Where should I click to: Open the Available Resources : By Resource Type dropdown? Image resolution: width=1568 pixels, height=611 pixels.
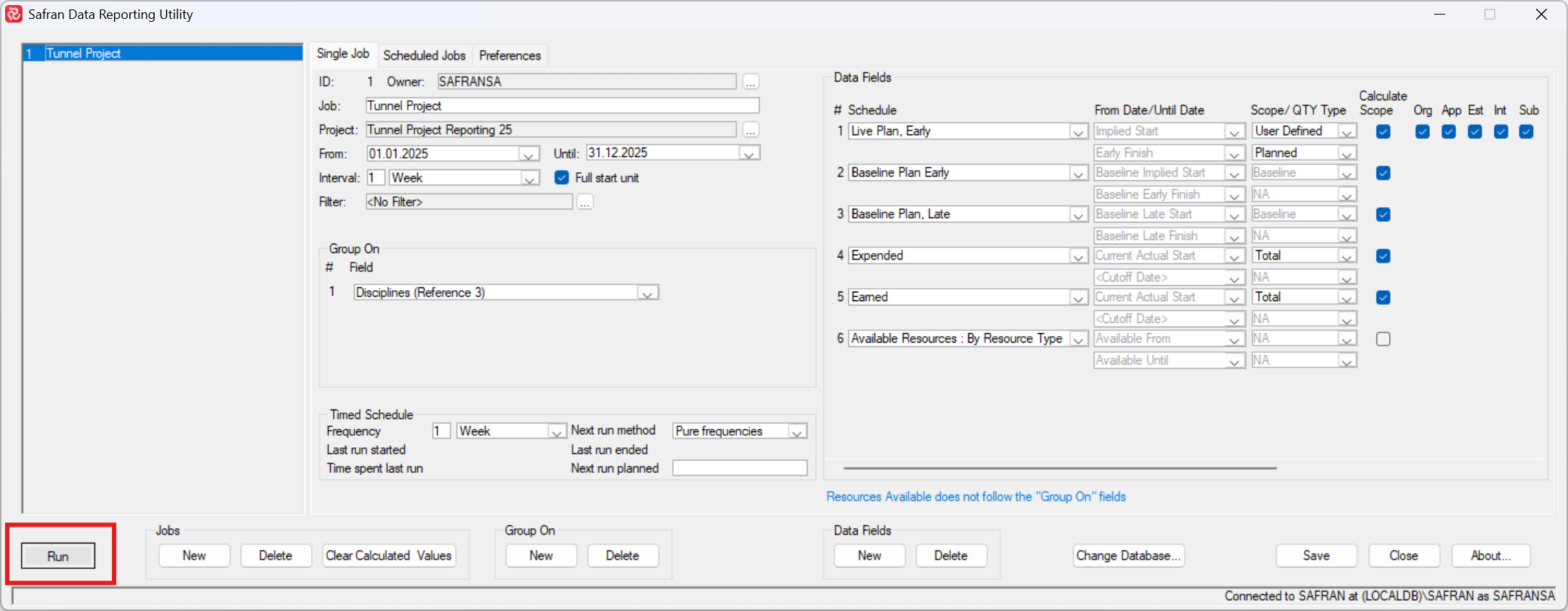point(1079,339)
